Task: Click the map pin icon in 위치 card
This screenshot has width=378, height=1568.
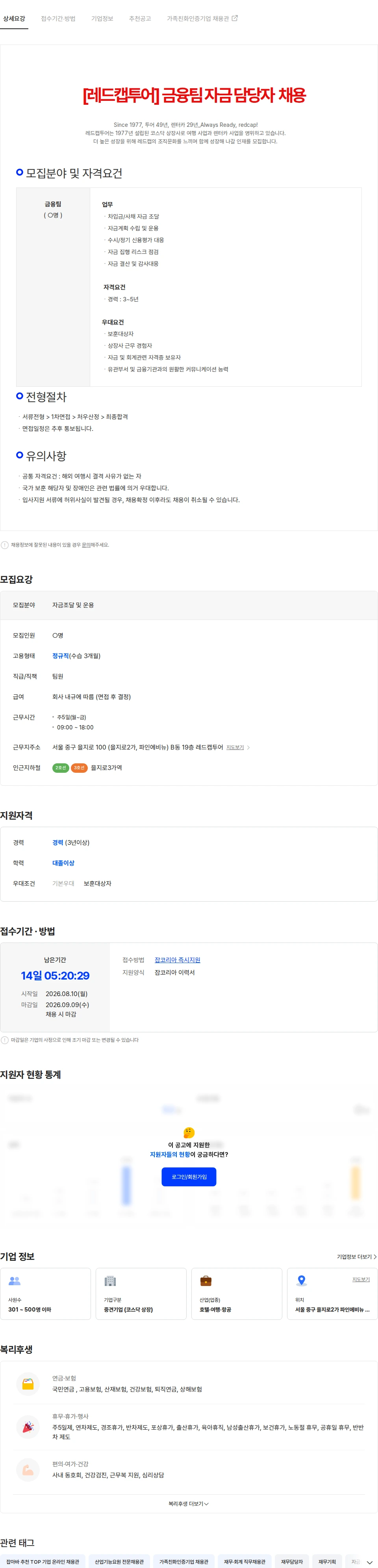Action: 301,1281
